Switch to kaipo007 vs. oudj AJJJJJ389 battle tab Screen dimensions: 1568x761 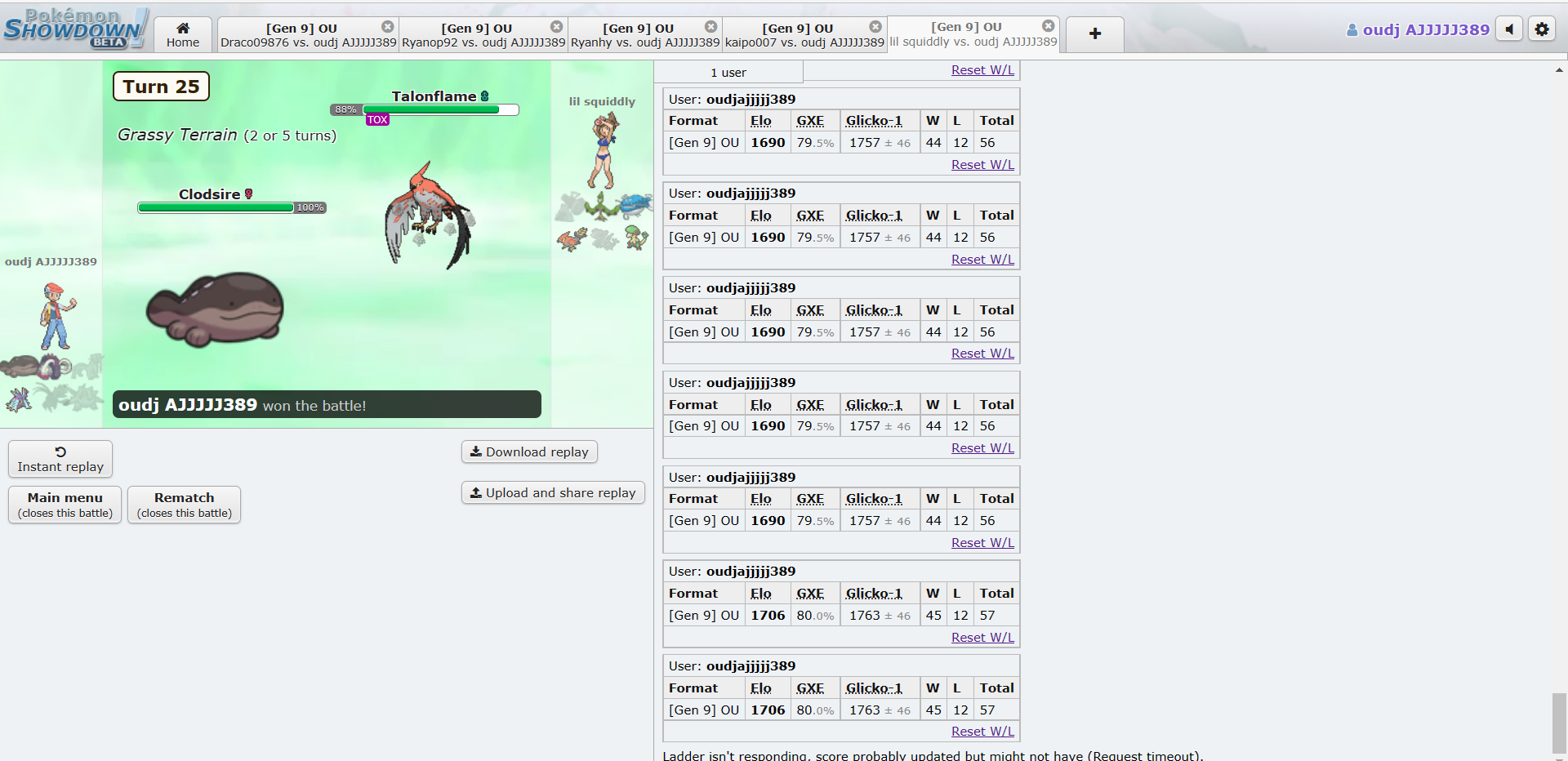coord(804,34)
